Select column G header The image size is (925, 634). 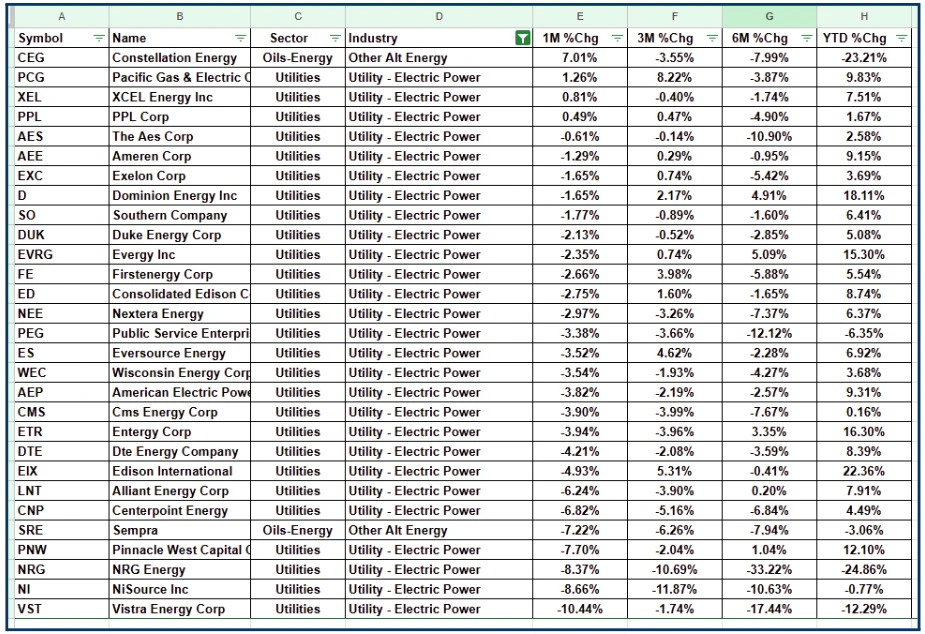click(x=769, y=17)
